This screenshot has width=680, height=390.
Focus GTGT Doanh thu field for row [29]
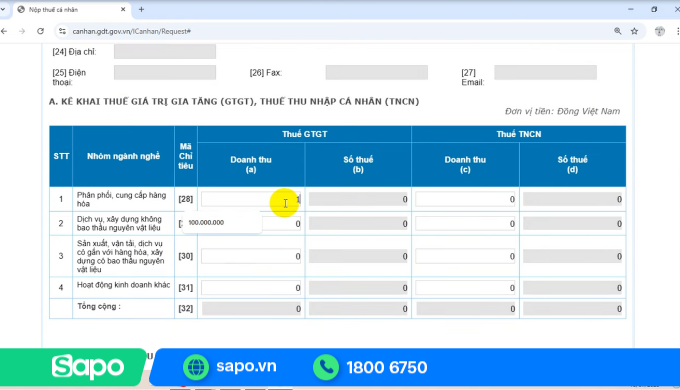pyautogui.click(x=282, y=223)
